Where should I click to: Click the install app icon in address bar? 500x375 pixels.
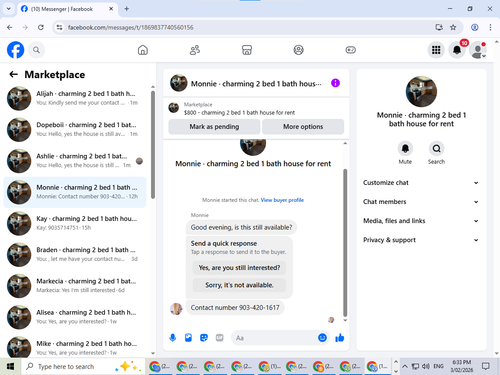pyautogui.click(x=439, y=27)
